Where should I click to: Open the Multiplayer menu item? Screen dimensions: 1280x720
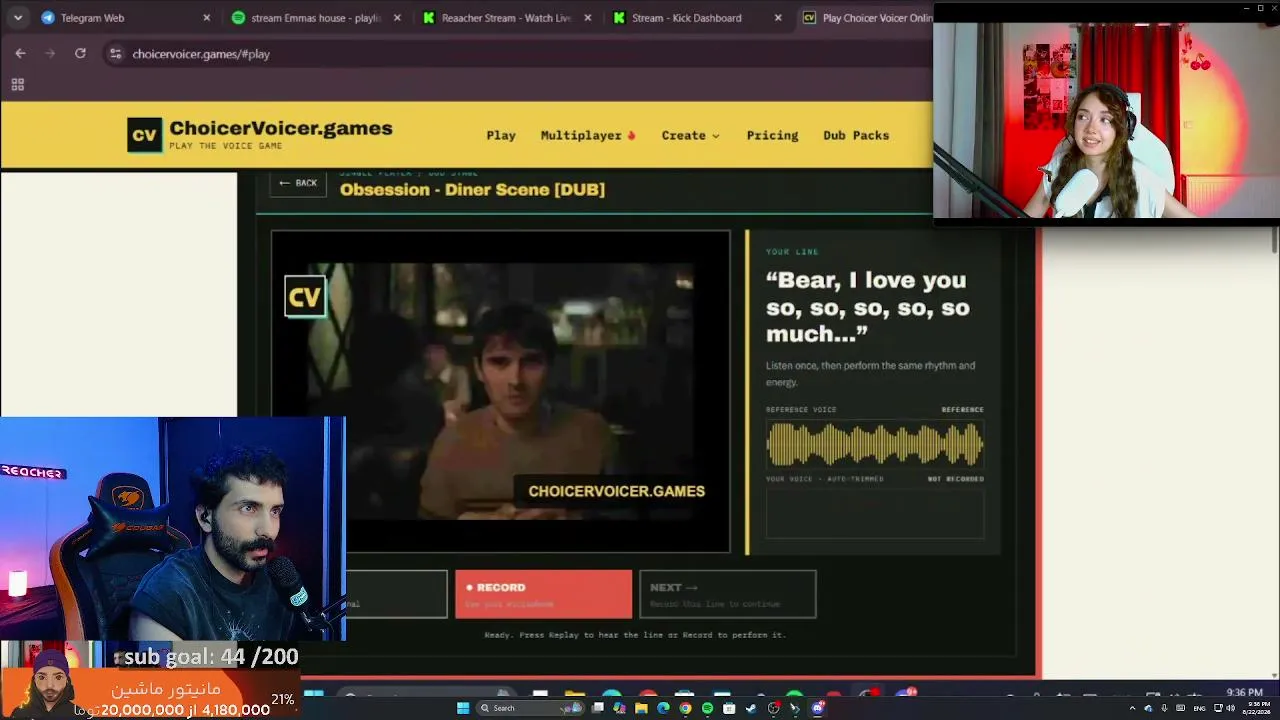click(x=588, y=135)
